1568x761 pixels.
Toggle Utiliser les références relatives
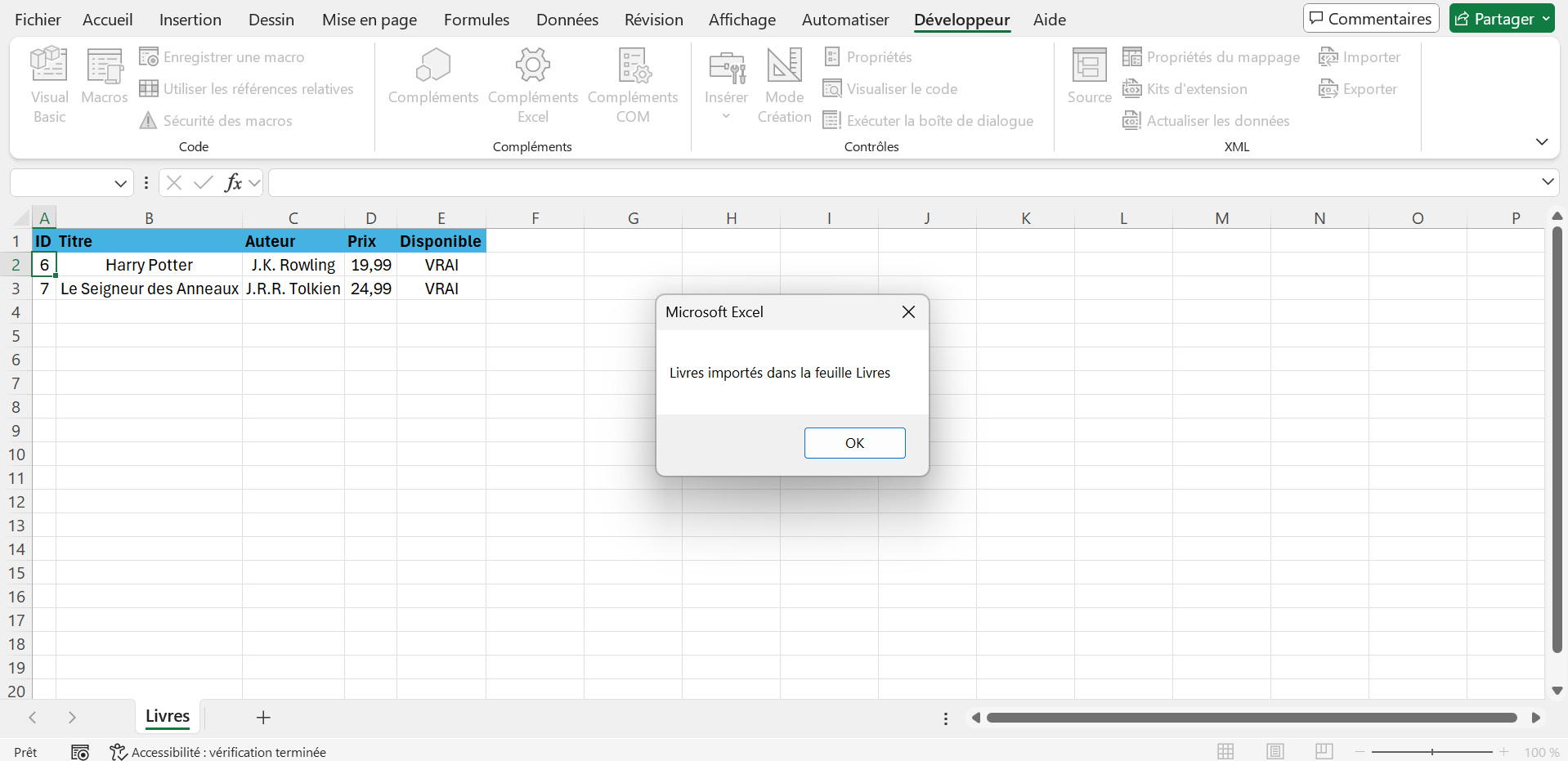coord(246,89)
